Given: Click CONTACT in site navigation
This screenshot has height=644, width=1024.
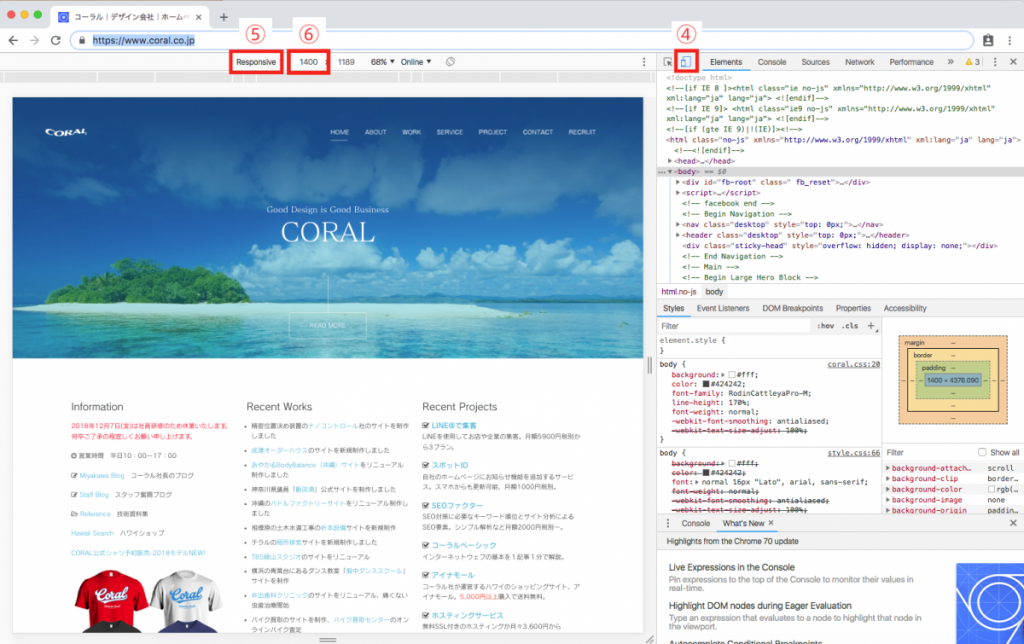Looking at the screenshot, I should point(537,132).
